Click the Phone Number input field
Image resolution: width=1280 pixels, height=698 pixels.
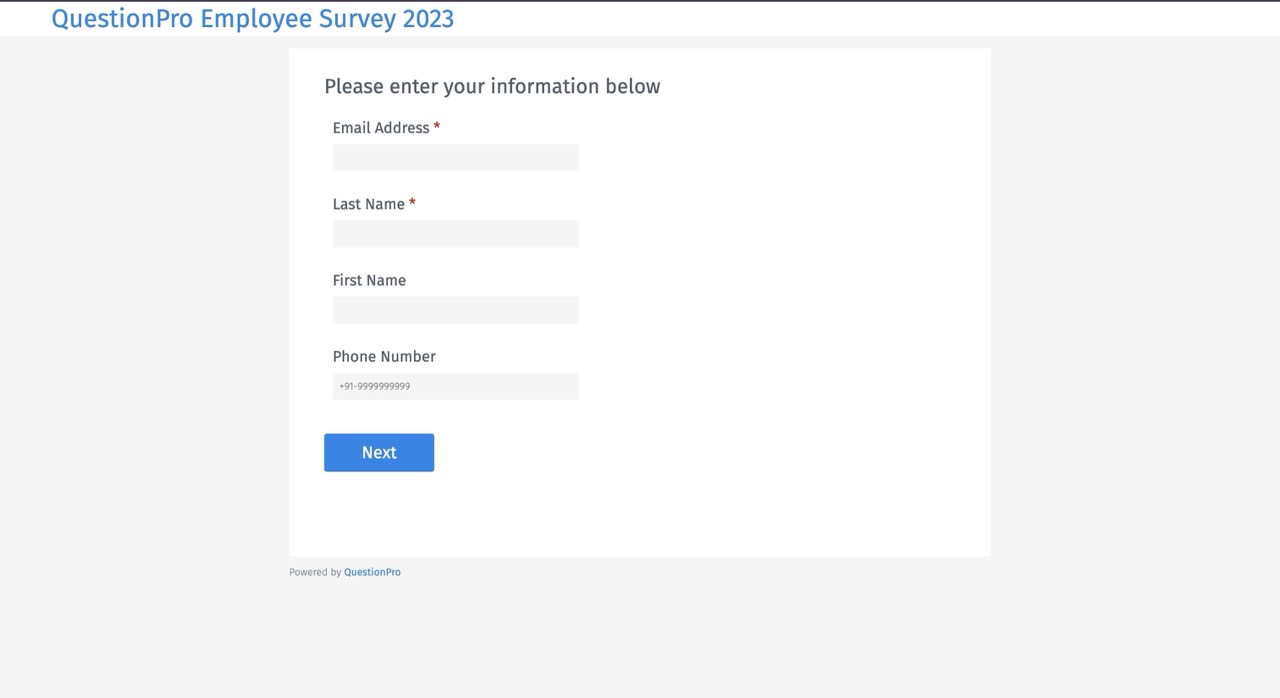tap(455, 386)
